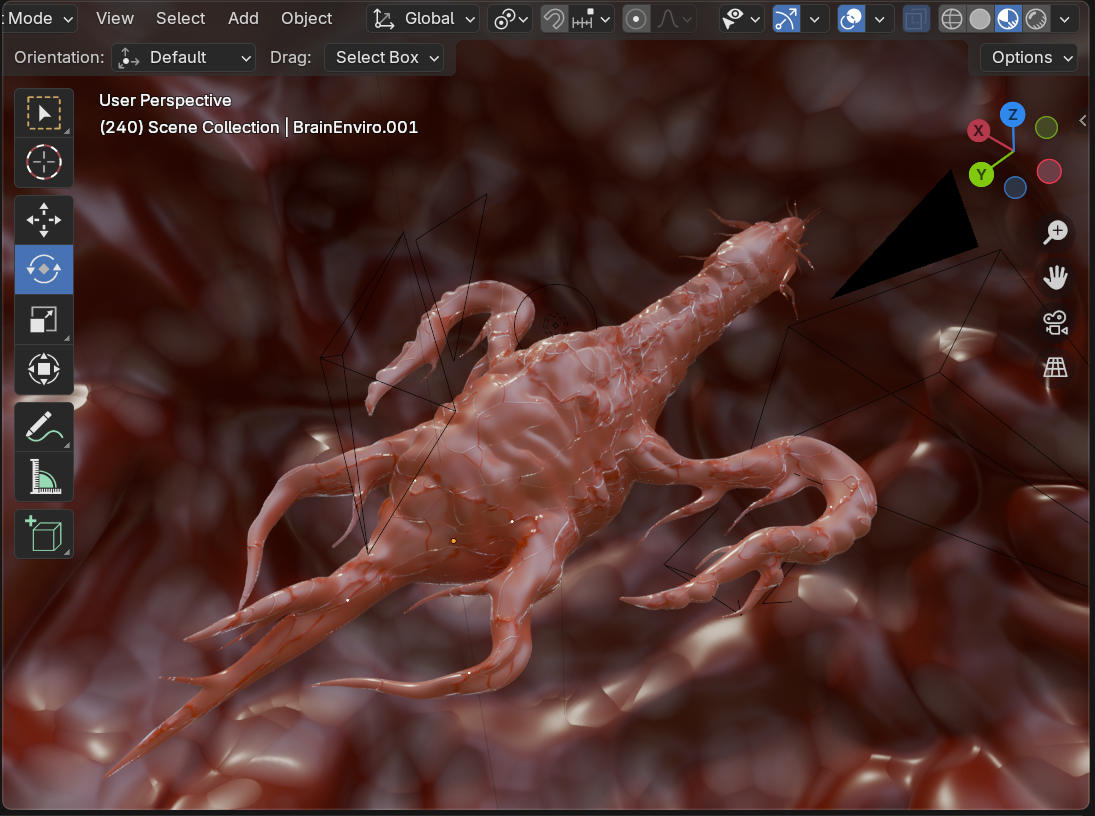The width and height of the screenshot is (1095, 816).
Task: Select the Annotate pencil tool
Action: pyautogui.click(x=44, y=427)
